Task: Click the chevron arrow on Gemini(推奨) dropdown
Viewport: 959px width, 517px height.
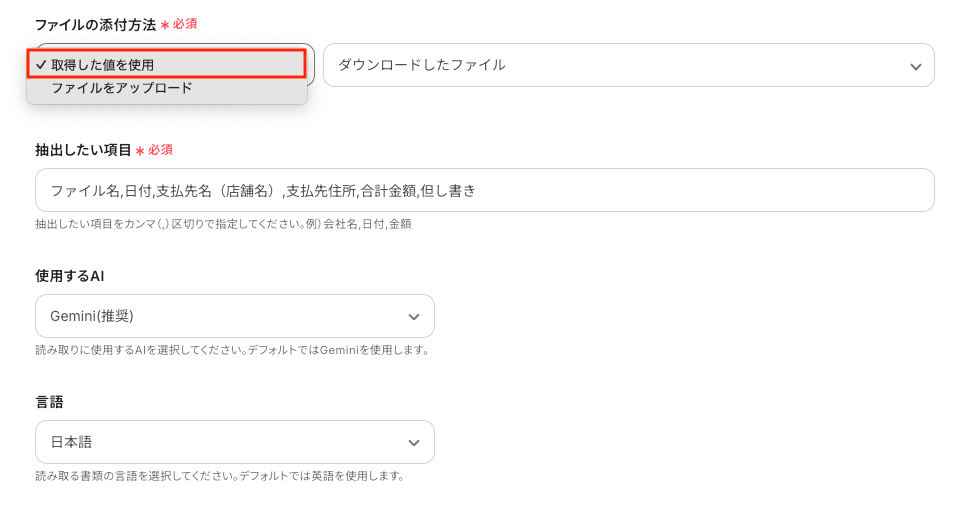Action: click(414, 317)
